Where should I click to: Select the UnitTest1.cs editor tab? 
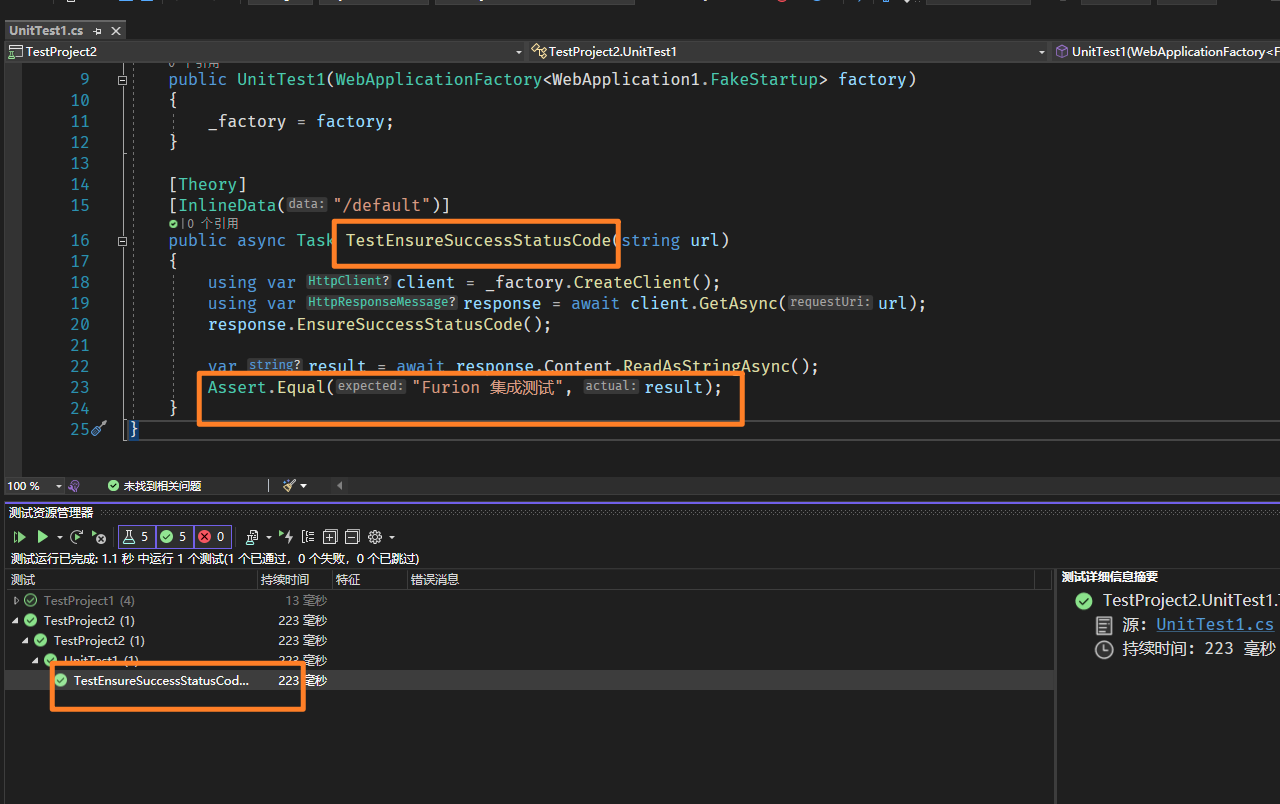click(46, 31)
